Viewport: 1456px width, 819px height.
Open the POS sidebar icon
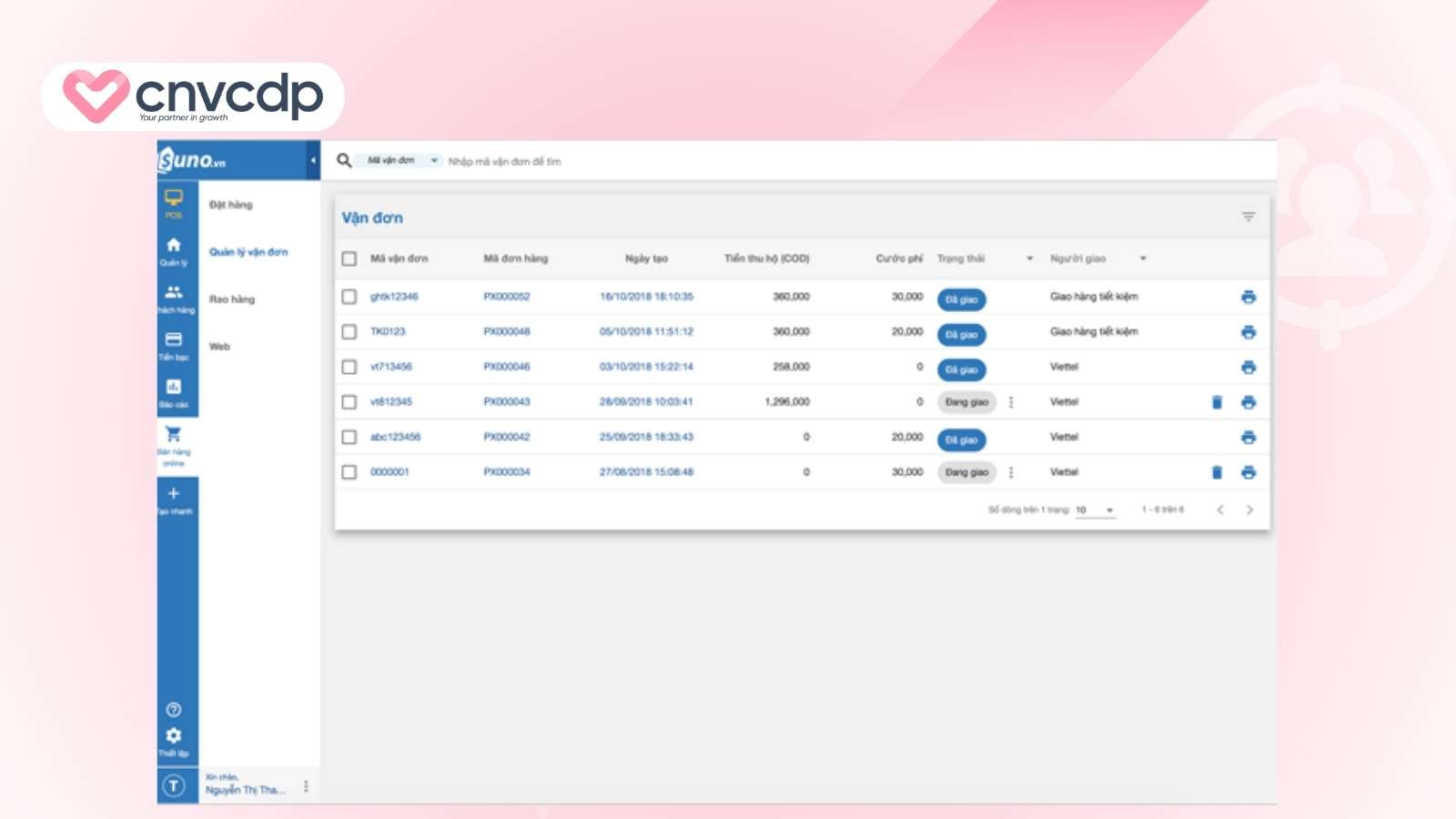click(174, 202)
